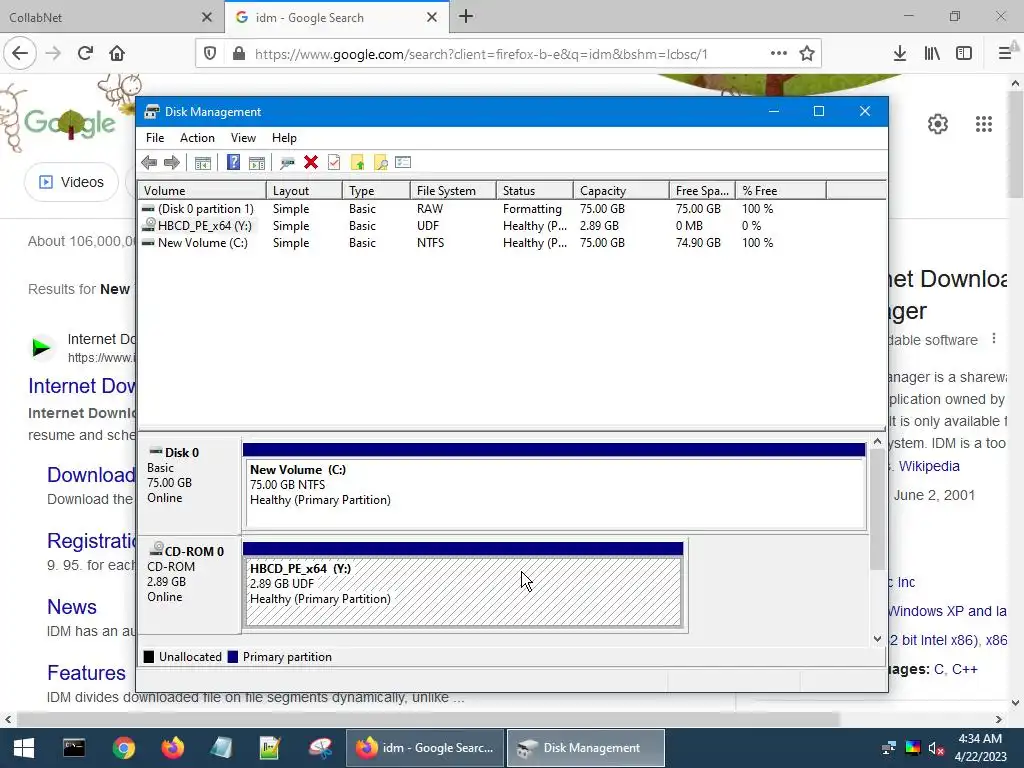Open Command Prompt from taskbar
1024x768 pixels.
pos(74,748)
